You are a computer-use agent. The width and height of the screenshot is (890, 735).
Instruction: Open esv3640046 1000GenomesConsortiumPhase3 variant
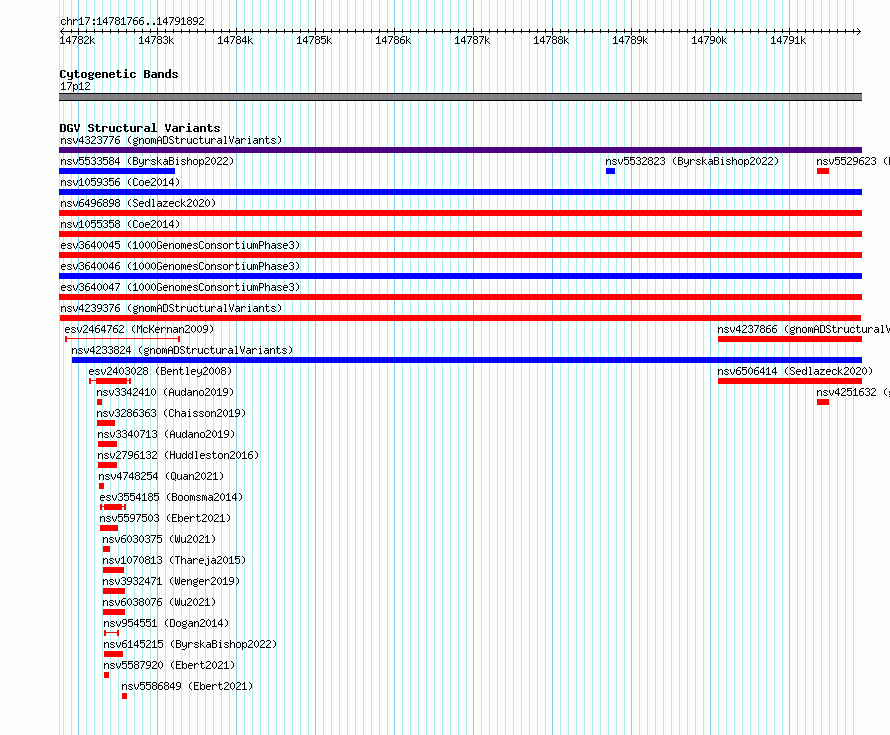coord(180,266)
